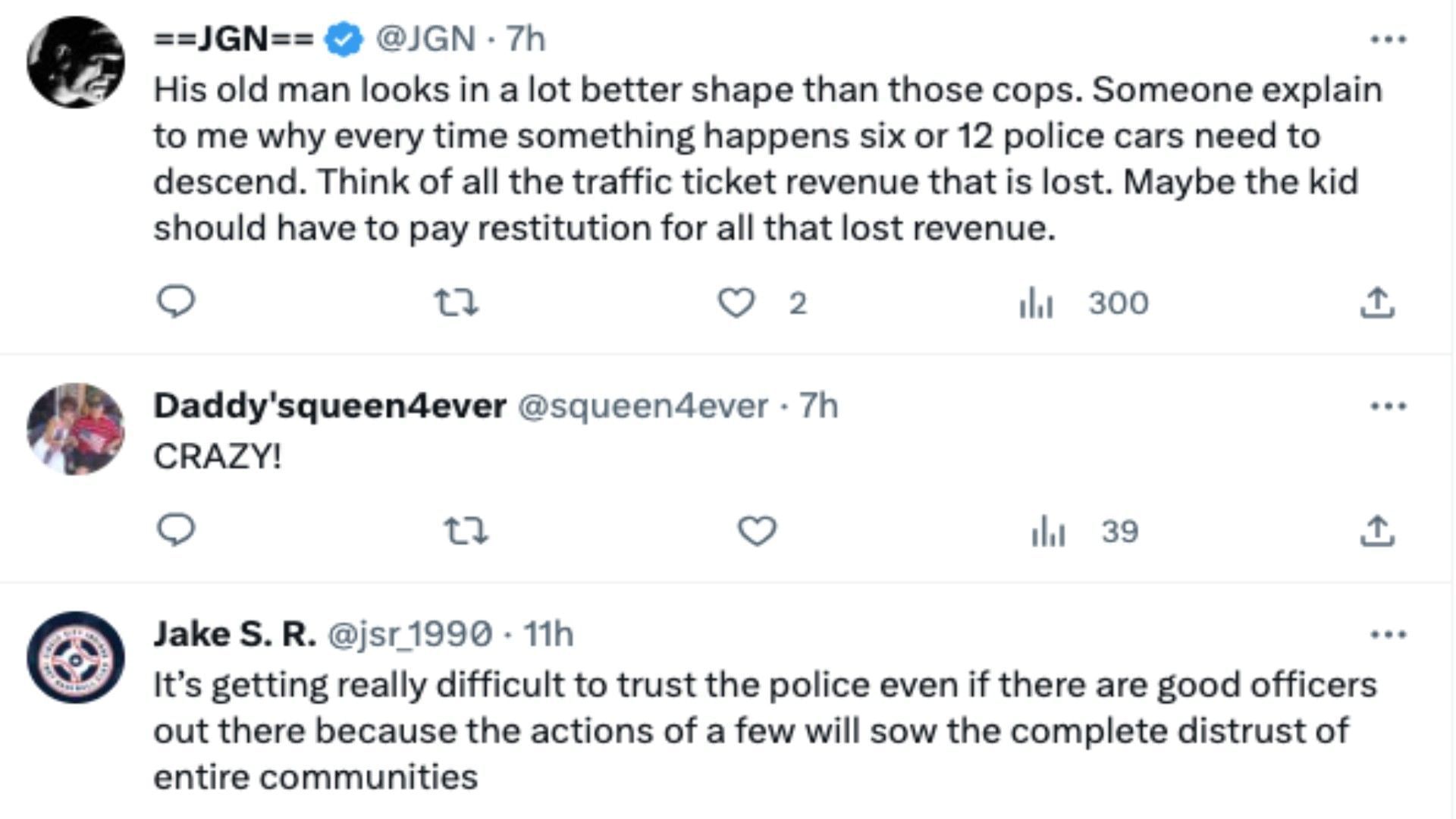Open more options on Jake S. R. tweet

point(1389,635)
